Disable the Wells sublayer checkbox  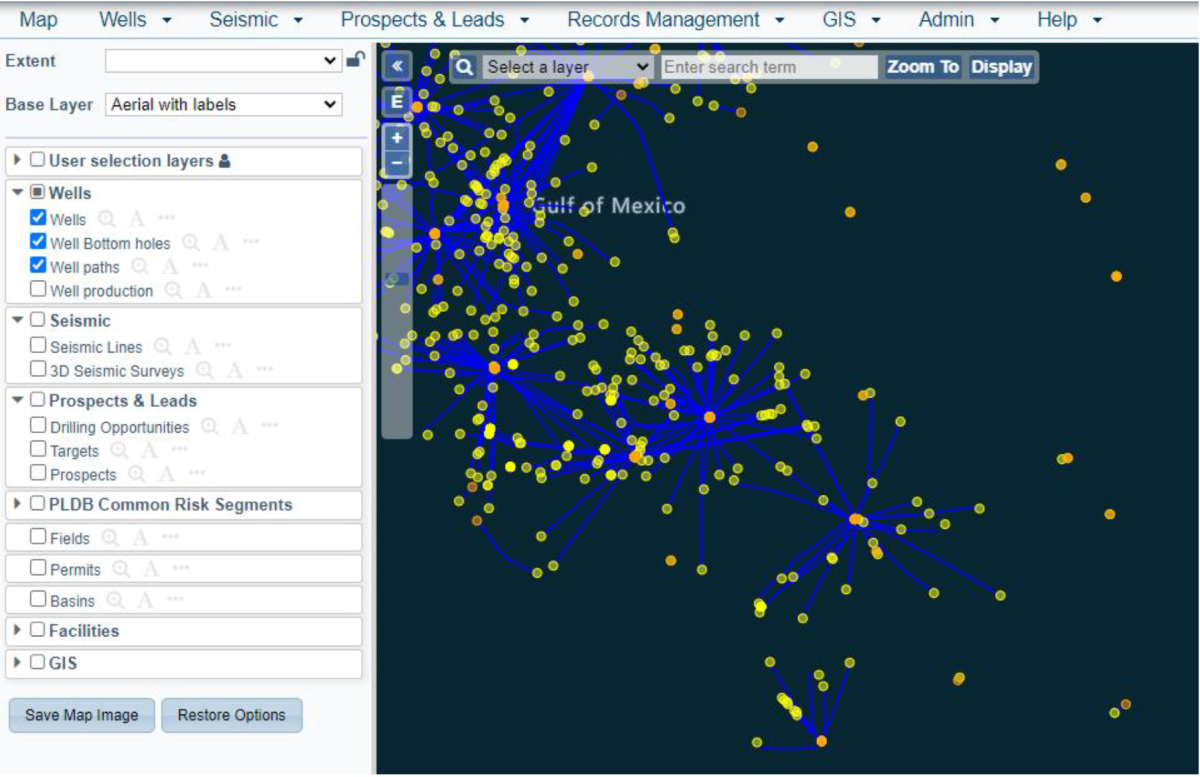pyautogui.click(x=38, y=218)
